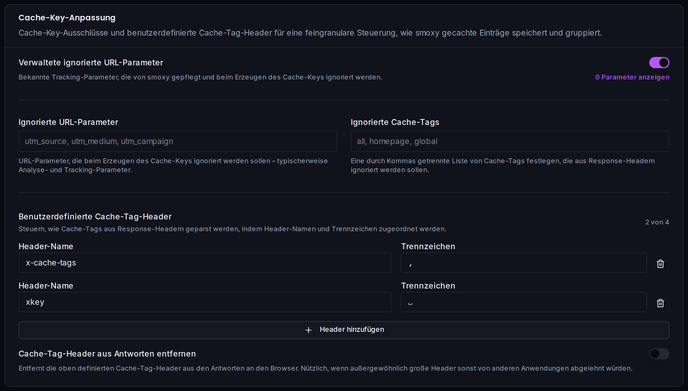
Task: Enable Cache-Tag-Header aus Antworten entfernen toggle
Action: tap(659, 354)
